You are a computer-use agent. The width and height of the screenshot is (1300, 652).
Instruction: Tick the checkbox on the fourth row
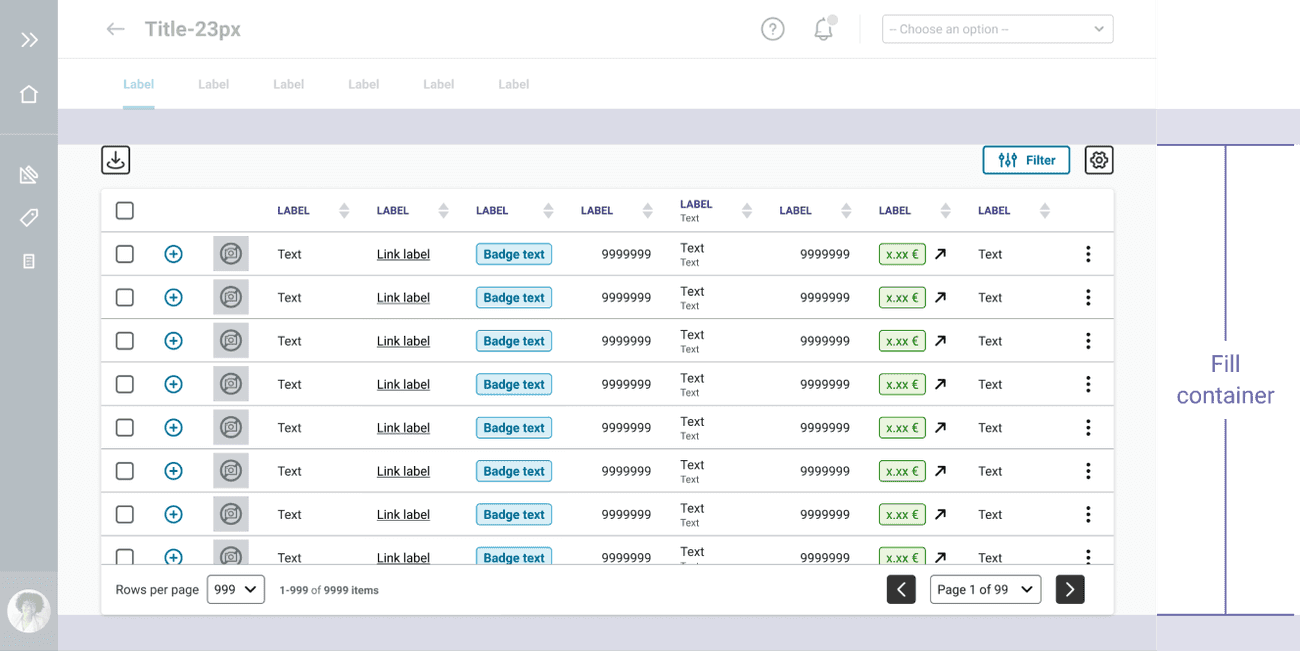124,384
